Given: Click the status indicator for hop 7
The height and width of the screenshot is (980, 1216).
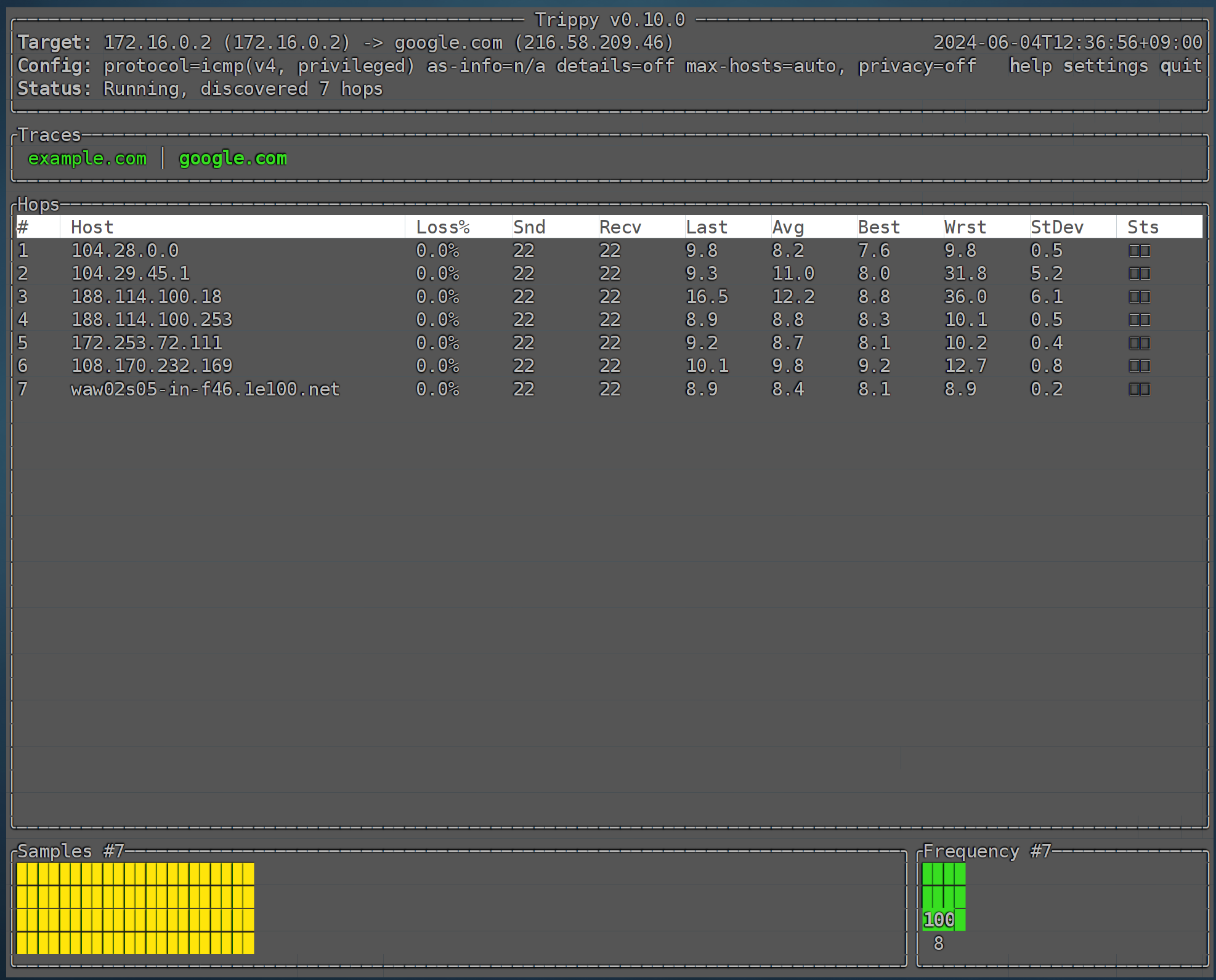Looking at the screenshot, I should tap(1139, 389).
